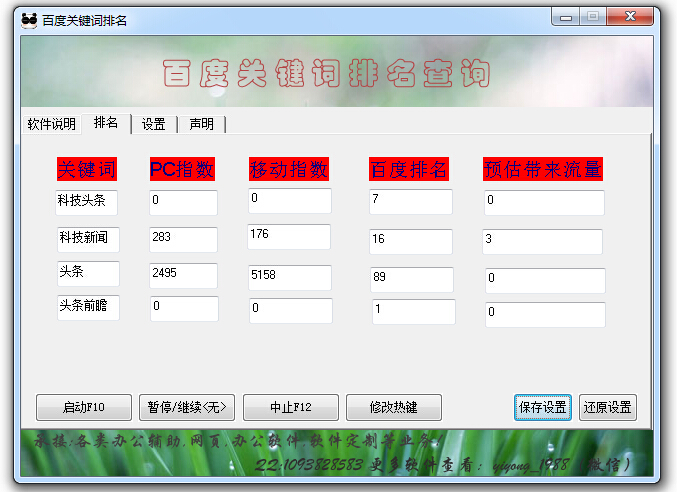Select the 排名 tab
This screenshot has height=492, width=677.
[106, 123]
